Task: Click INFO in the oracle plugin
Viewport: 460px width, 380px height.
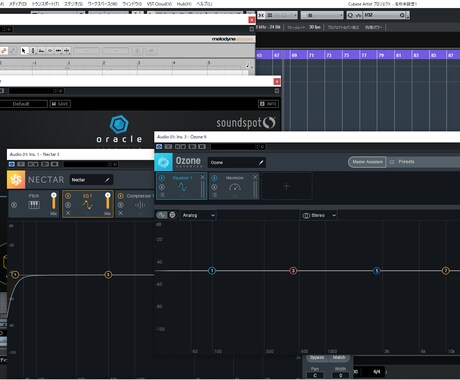Action: pos(268,104)
